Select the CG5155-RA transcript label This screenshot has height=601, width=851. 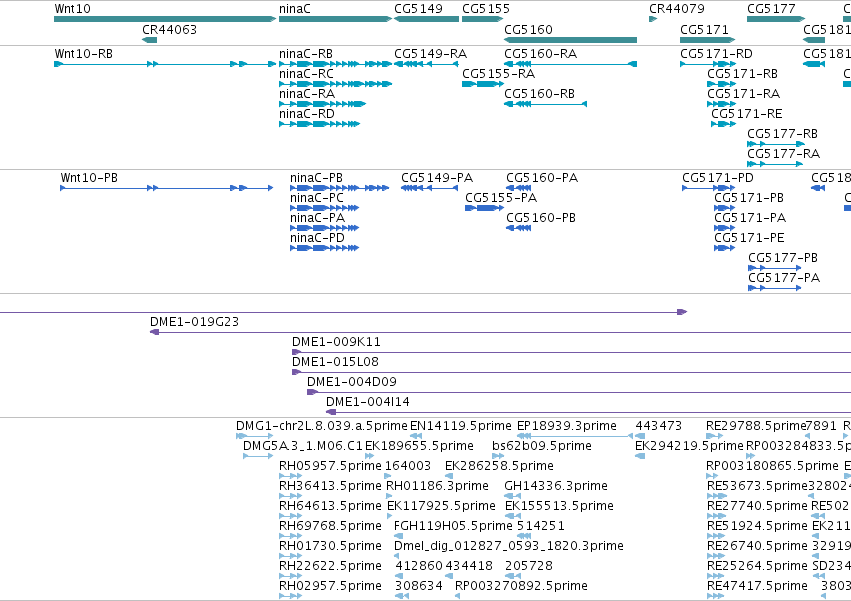click(498, 73)
